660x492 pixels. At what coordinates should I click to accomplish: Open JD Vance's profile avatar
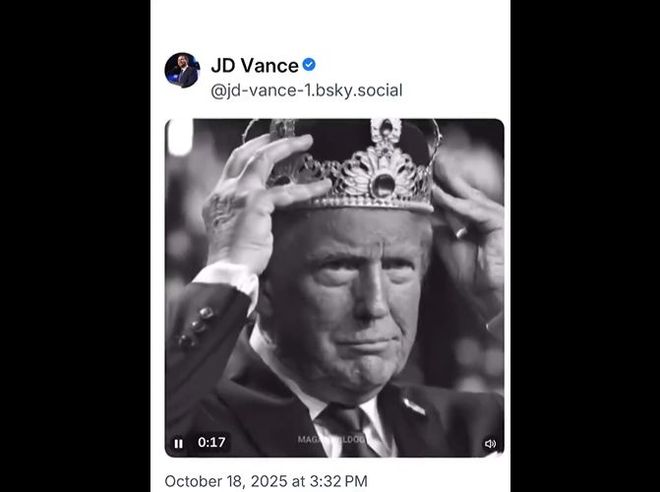click(182, 70)
